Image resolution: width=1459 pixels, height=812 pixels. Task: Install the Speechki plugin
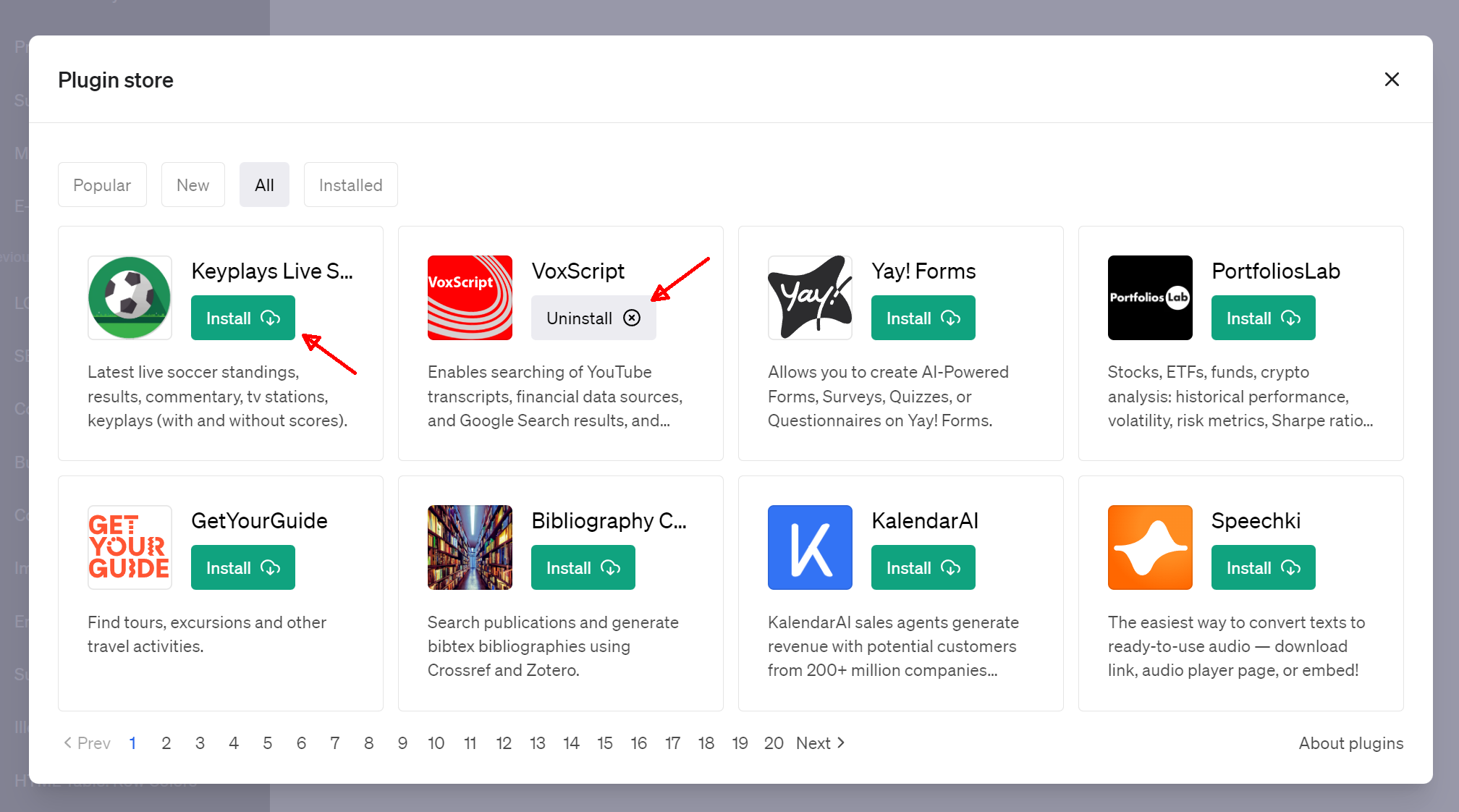coord(1263,567)
